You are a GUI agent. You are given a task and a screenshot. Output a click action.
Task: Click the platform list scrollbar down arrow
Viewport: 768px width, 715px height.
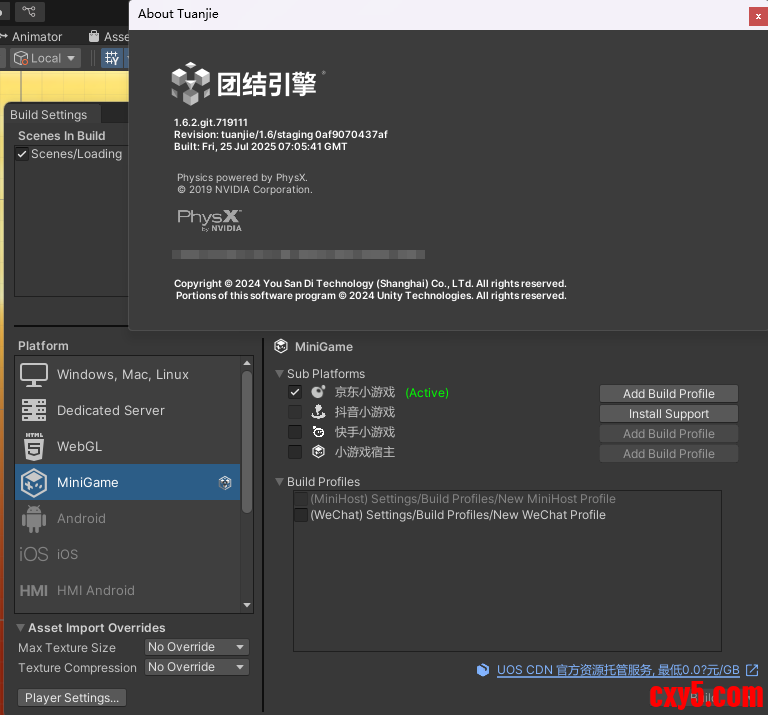247,605
